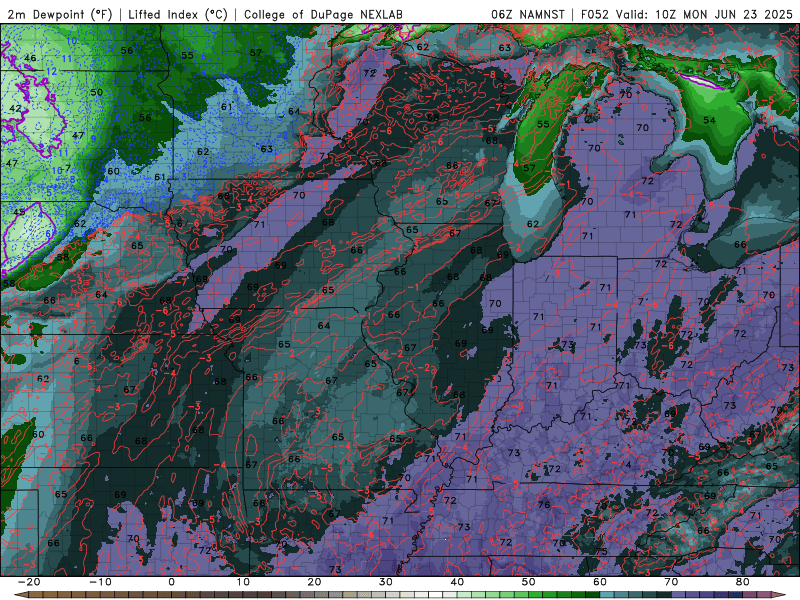800x600 pixels.
Task: Click the 'F052' forecast hour text
Action: click(x=595, y=14)
